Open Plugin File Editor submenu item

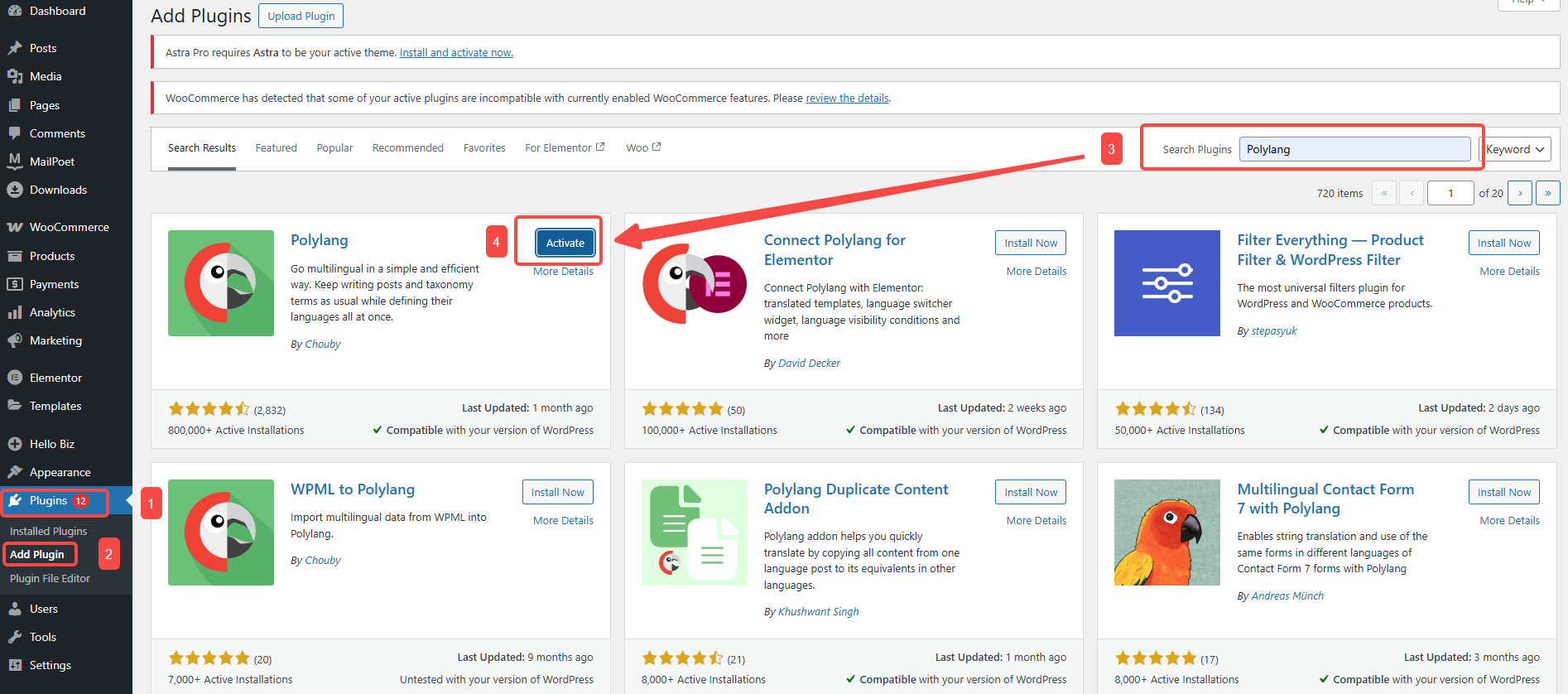[x=50, y=578]
